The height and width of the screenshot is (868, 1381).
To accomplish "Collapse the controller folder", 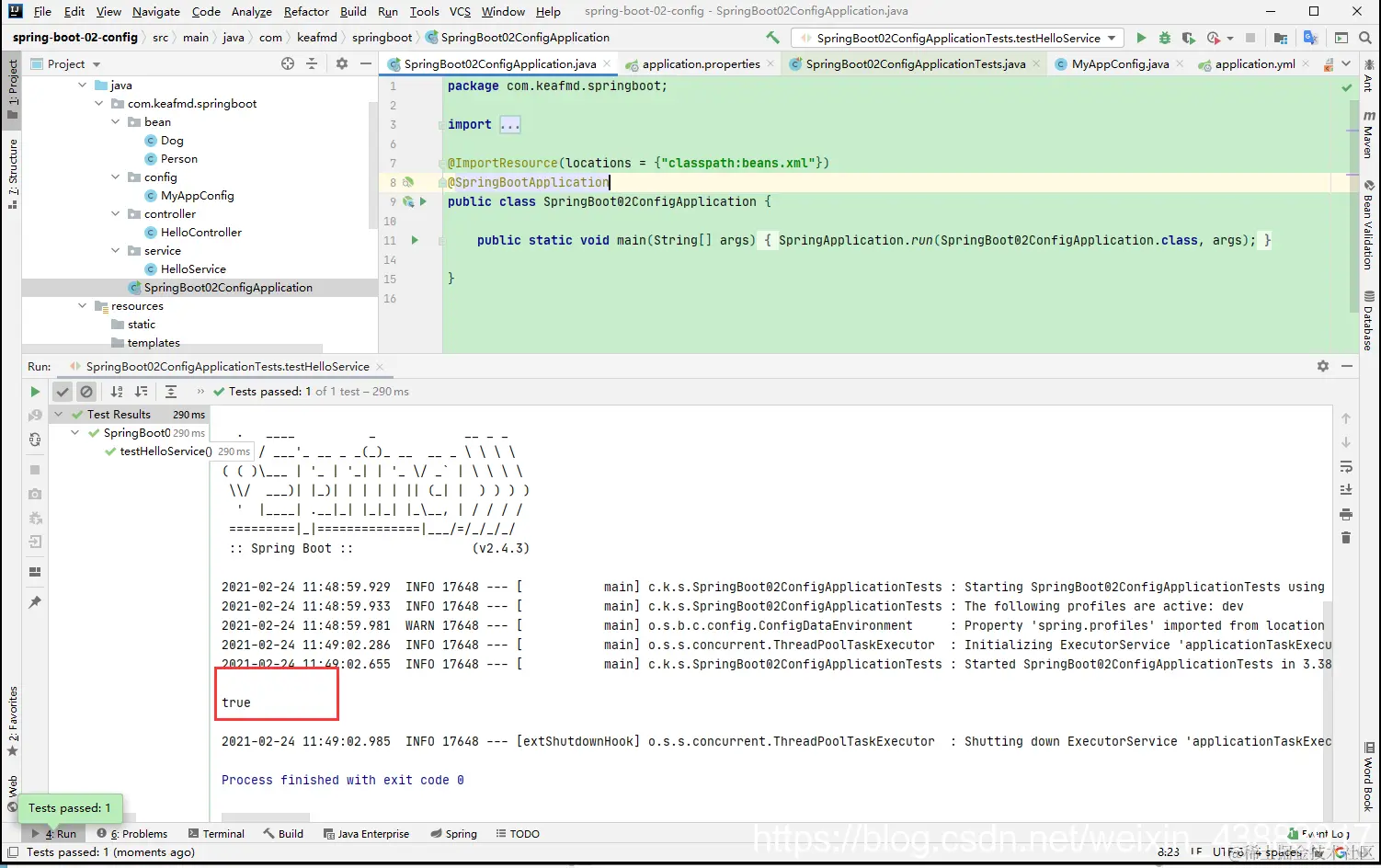I will [x=116, y=214].
